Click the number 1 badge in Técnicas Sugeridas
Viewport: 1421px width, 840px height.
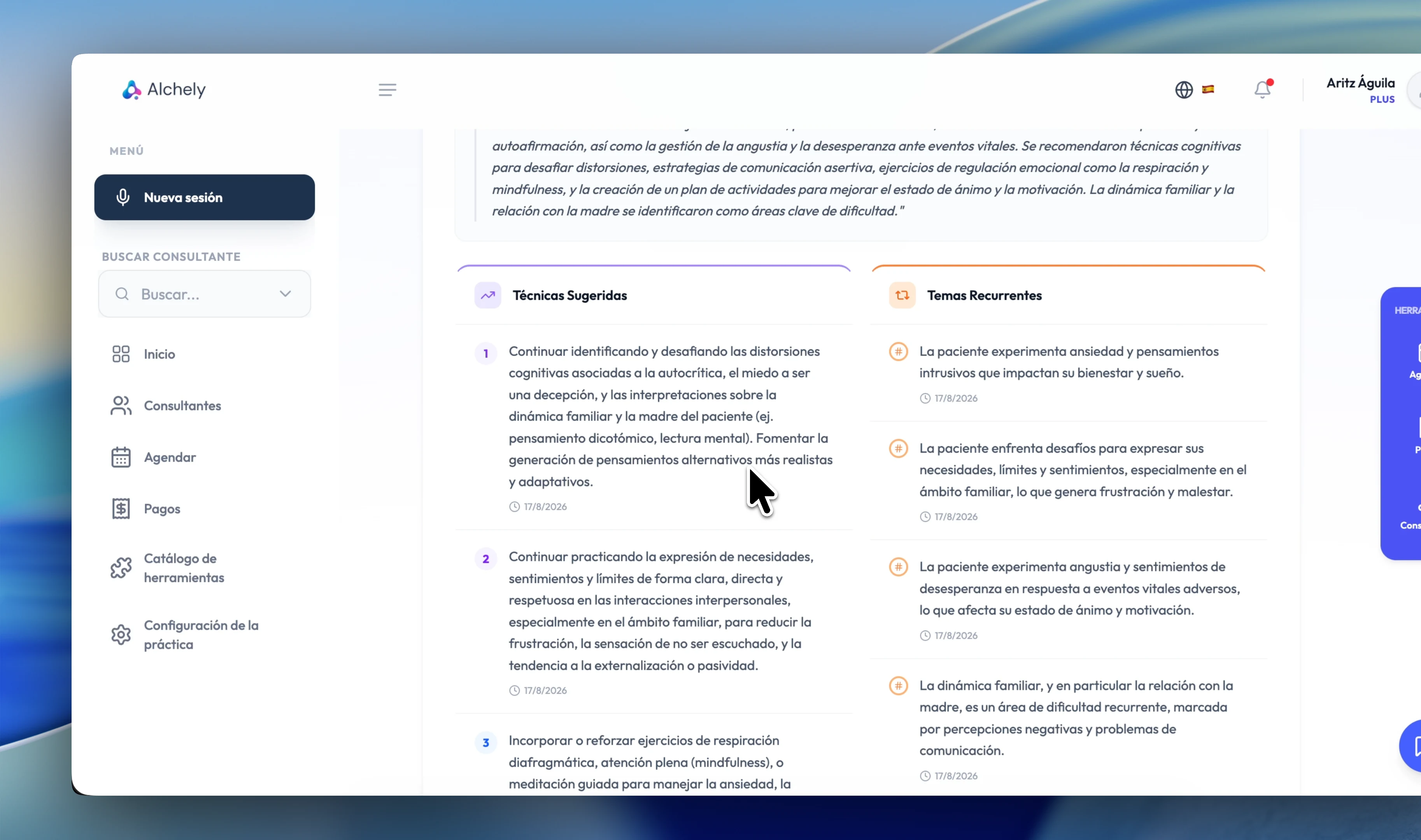click(x=486, y=354)
